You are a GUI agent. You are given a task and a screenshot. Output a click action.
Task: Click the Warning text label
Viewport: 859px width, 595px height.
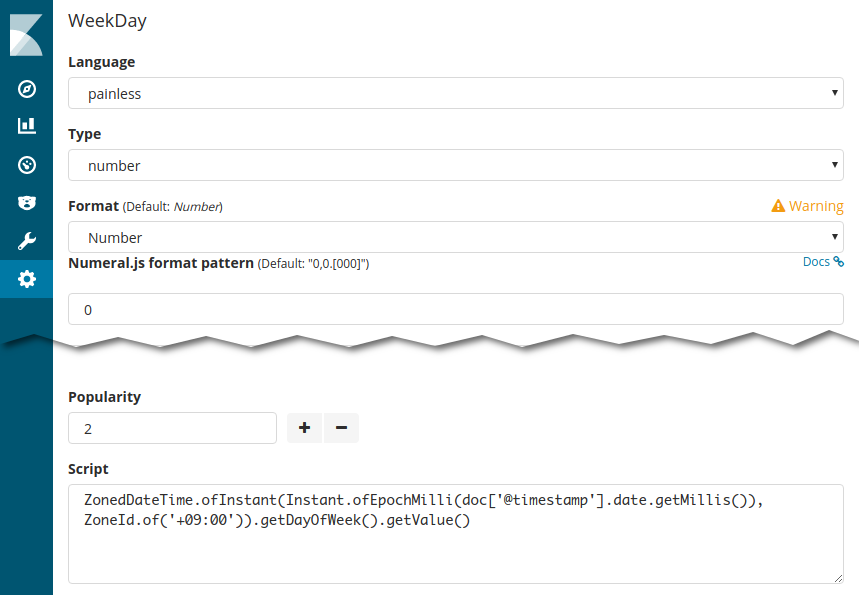click(816, 206)
